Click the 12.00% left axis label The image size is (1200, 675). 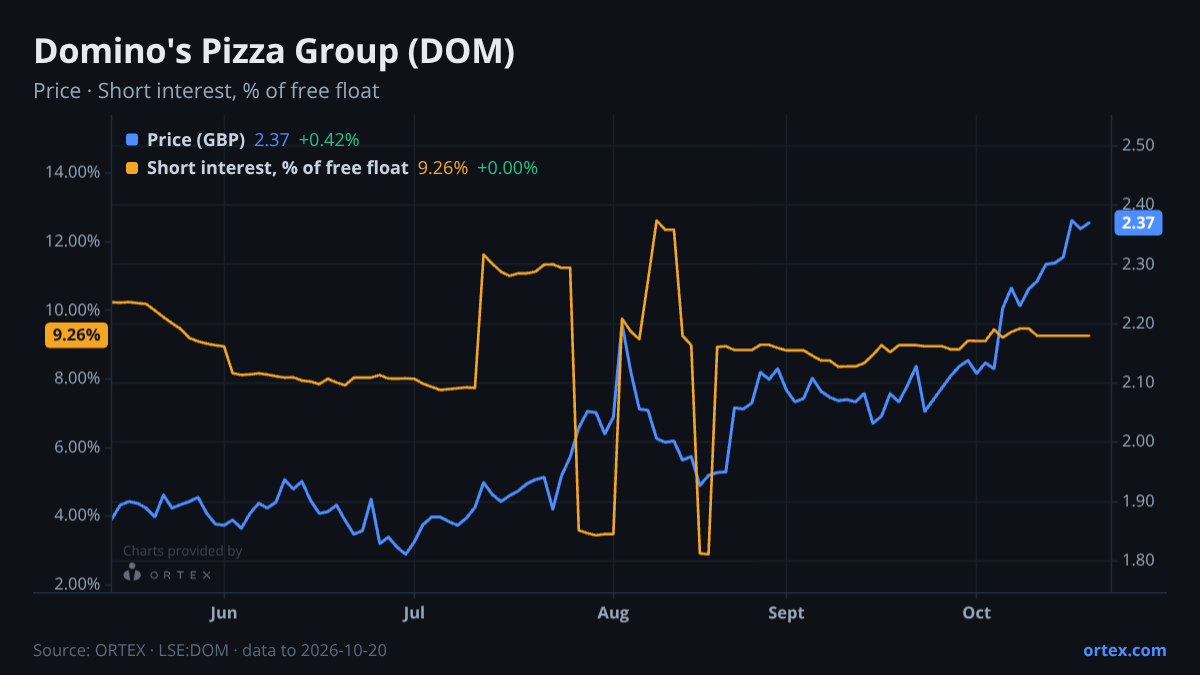[73, 241]
